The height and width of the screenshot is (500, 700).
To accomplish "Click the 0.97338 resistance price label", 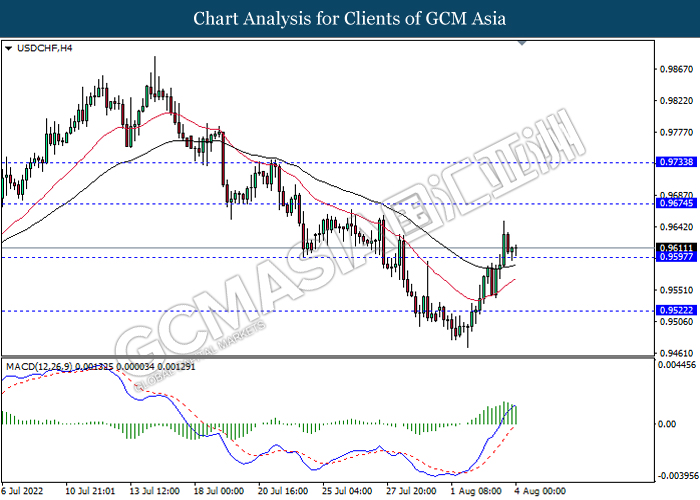I will coord(676,162).
